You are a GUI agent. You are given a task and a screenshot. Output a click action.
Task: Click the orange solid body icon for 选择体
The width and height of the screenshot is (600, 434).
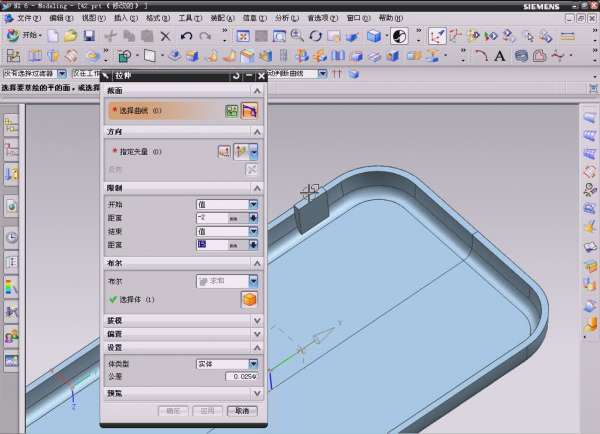[249, 299]
